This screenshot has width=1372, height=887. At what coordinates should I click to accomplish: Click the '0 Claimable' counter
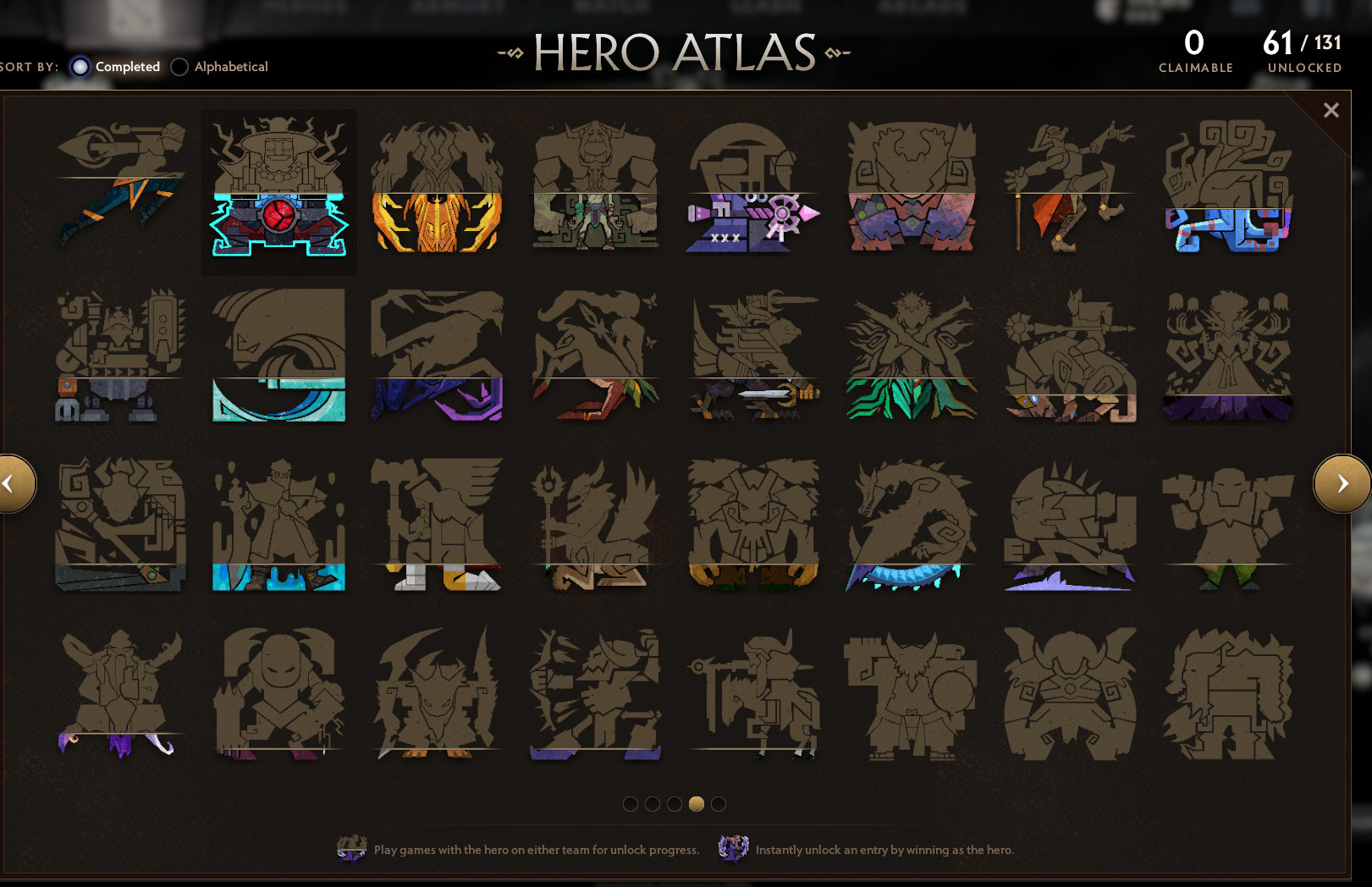(x=1195, y=51)
